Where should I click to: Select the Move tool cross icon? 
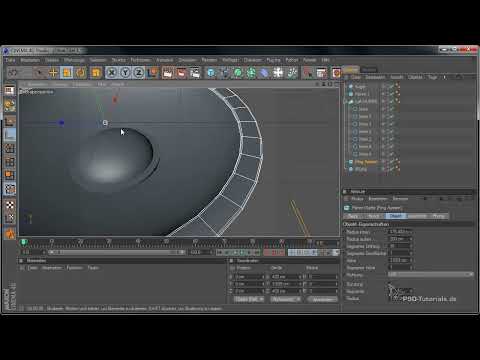tap(53, 72)
